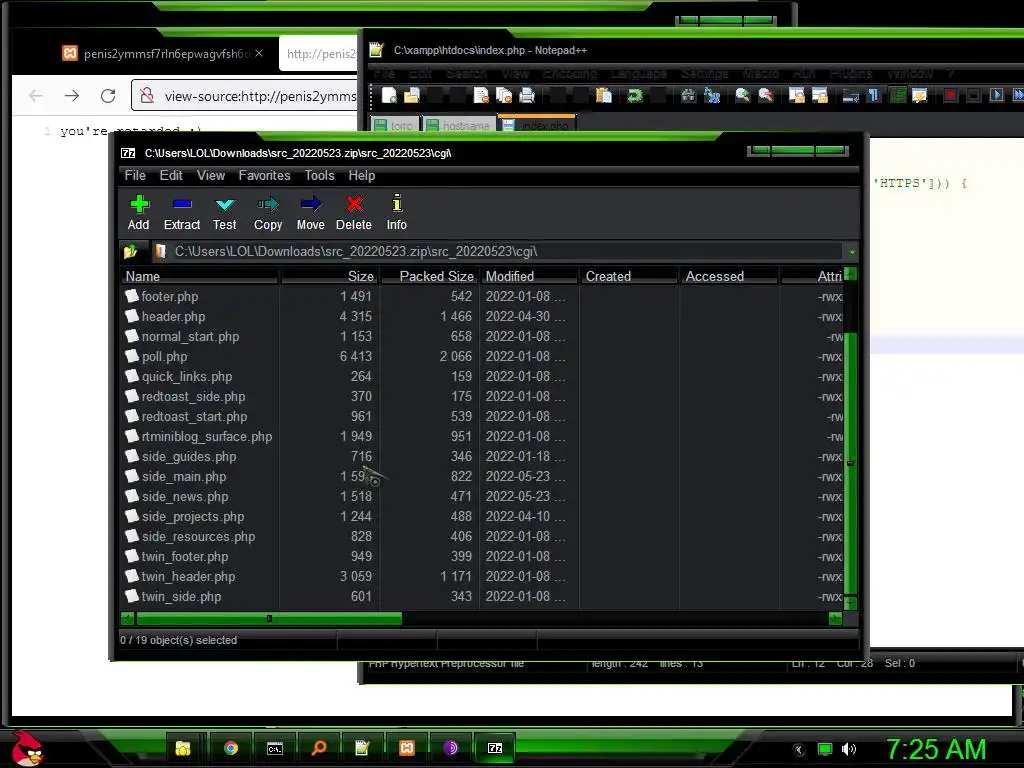The height and width of the screenshot is (768, 1024).
Task: Expand the 7-Zip path history dropdown
Action: 852,252
